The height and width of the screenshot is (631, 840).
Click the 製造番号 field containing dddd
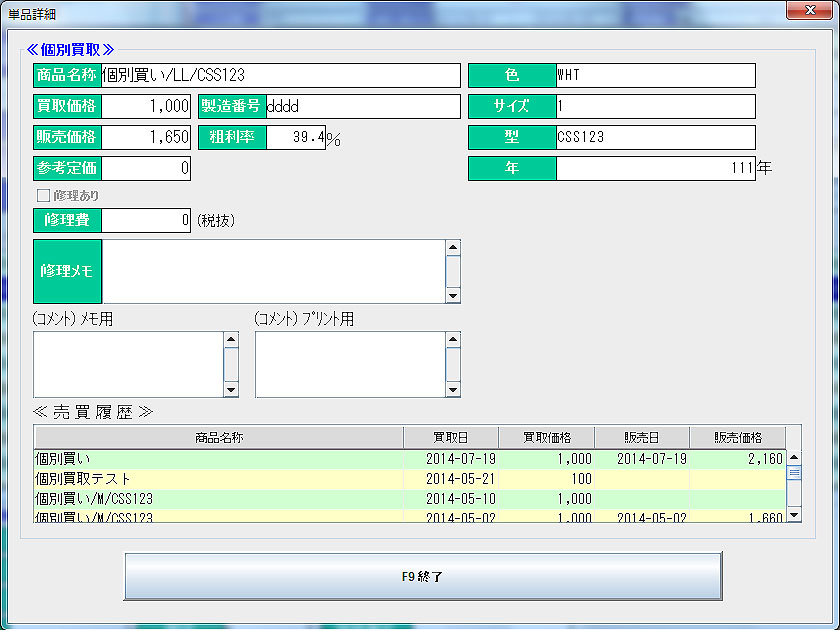point(362,107)
